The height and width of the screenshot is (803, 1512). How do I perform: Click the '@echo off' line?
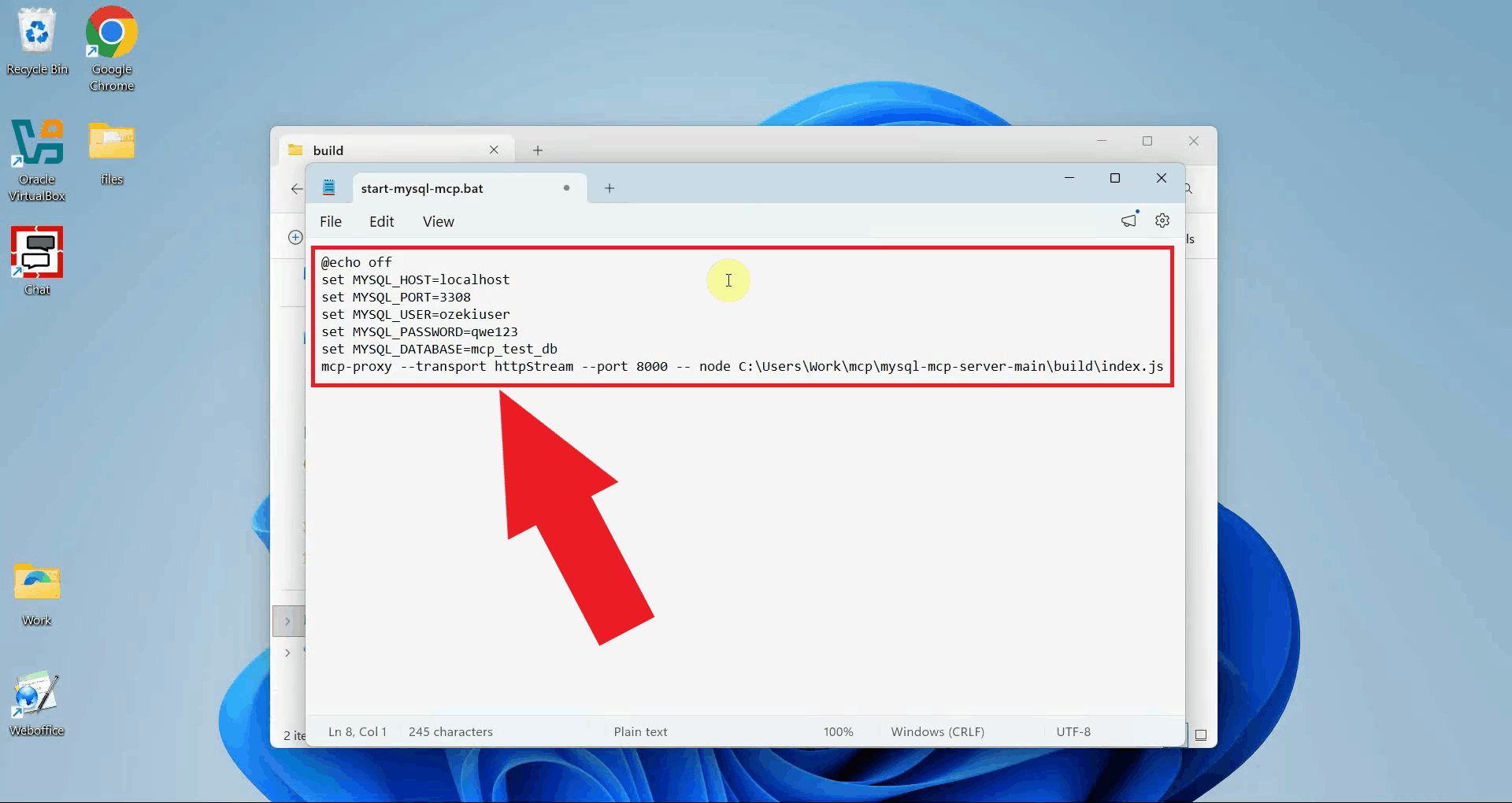(x=357, y=262)
